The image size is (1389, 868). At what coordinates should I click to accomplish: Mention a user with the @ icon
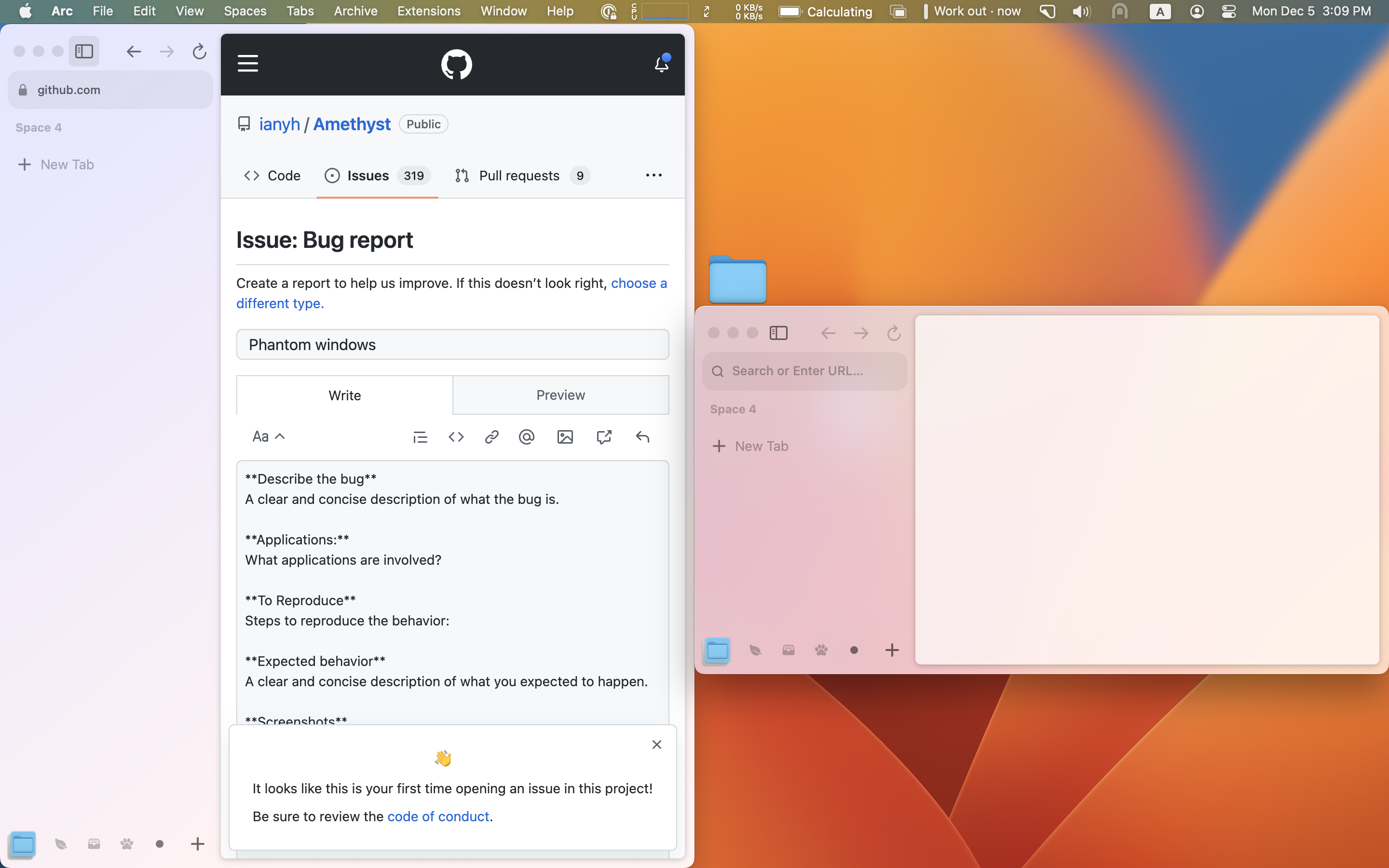[x=526, y=437]
